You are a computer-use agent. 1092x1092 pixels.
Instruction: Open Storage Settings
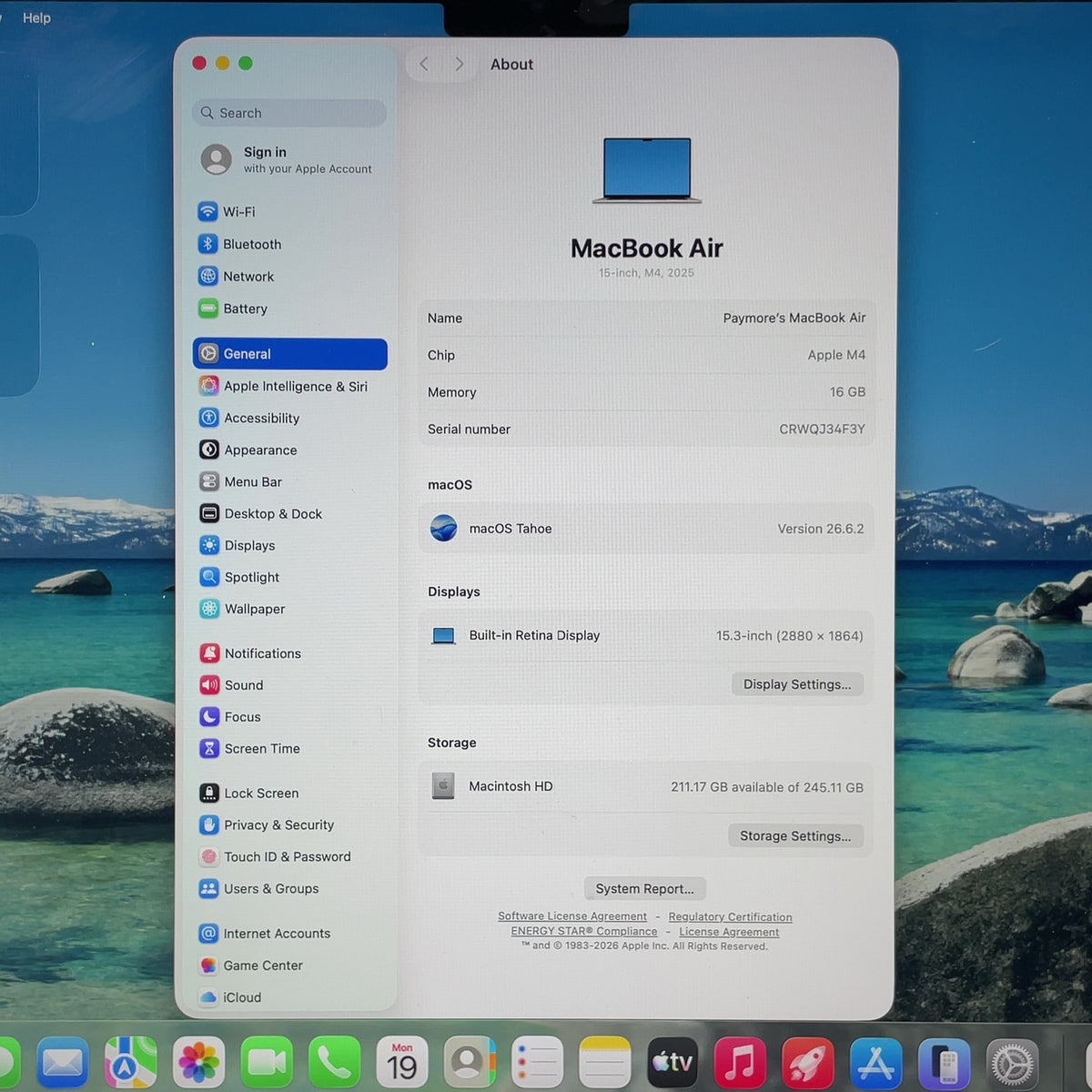[795, 836]
